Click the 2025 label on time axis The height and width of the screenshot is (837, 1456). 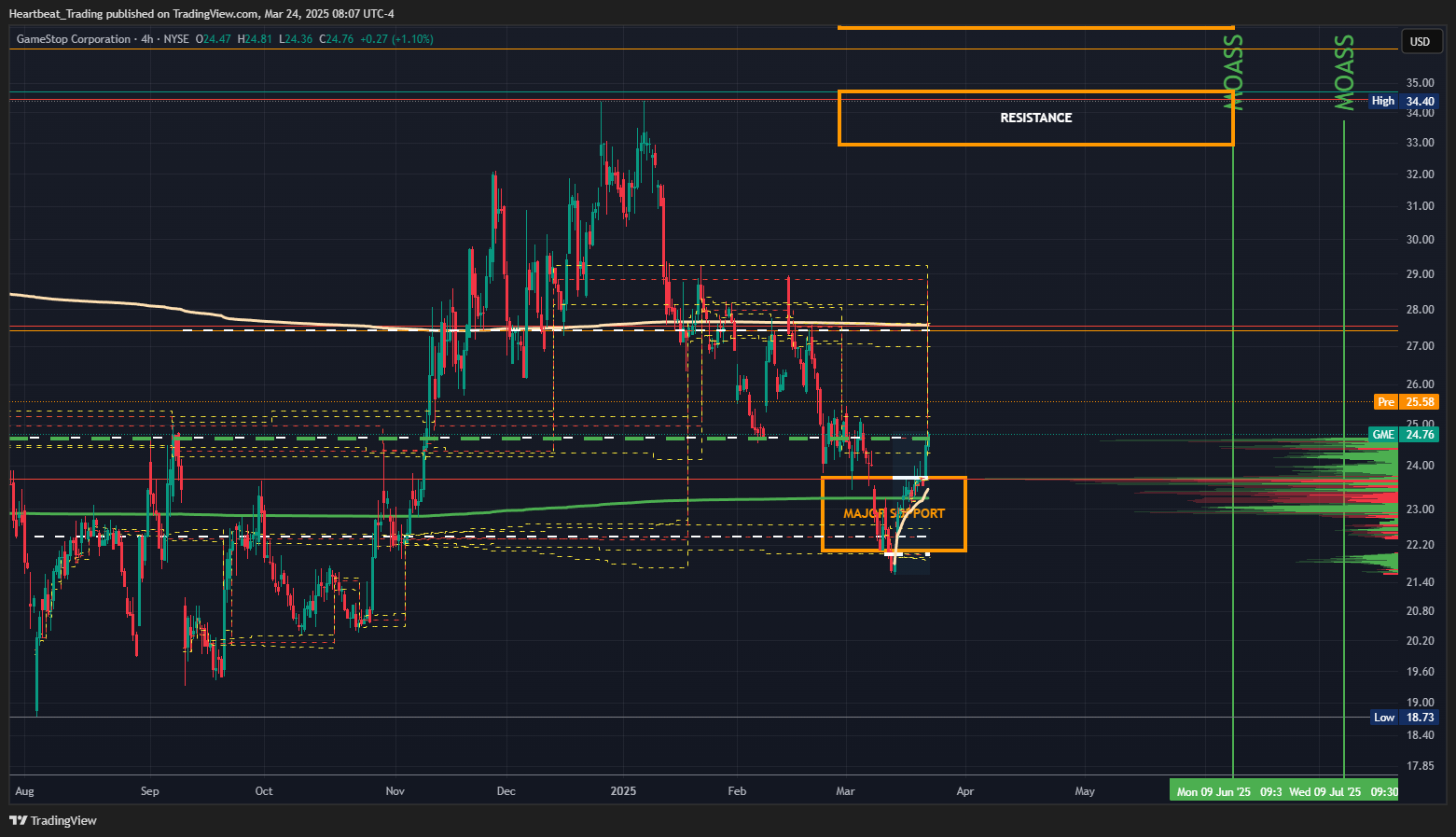pyautogui.click(x=623, y=791)
